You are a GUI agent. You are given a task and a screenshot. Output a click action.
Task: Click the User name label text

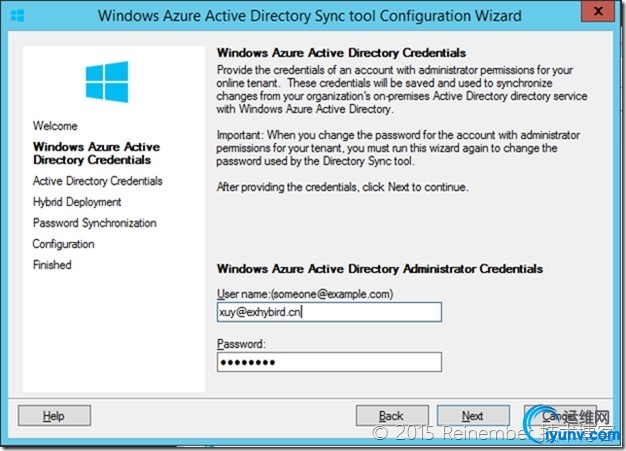click(305, 294)
